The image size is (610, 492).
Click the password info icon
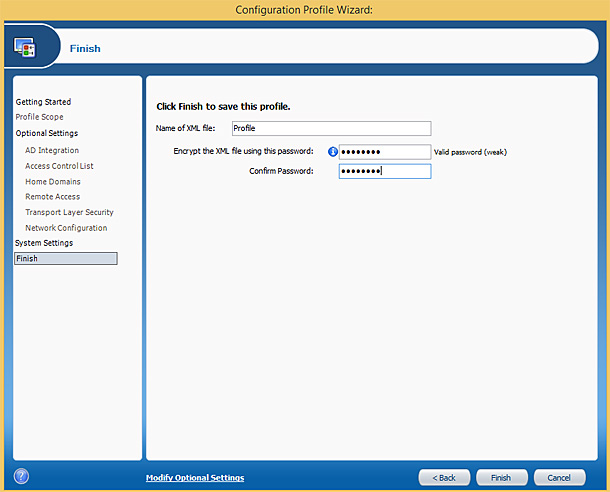333,152
